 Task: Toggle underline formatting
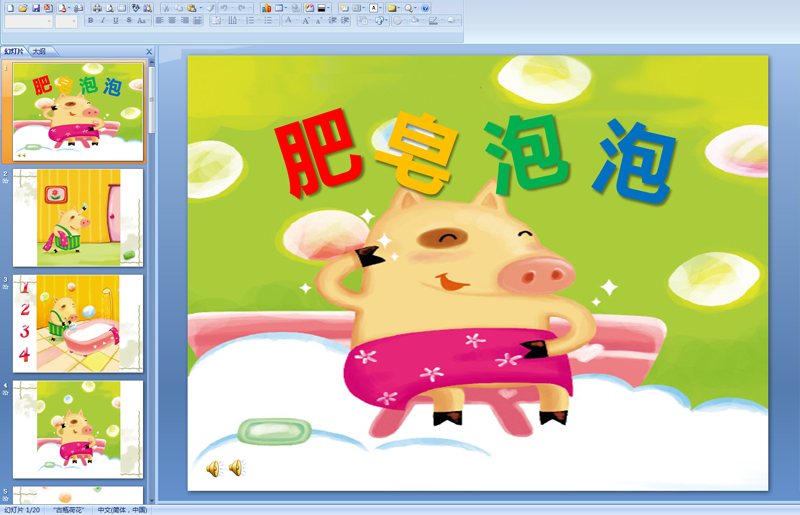[x=116, y=20]
